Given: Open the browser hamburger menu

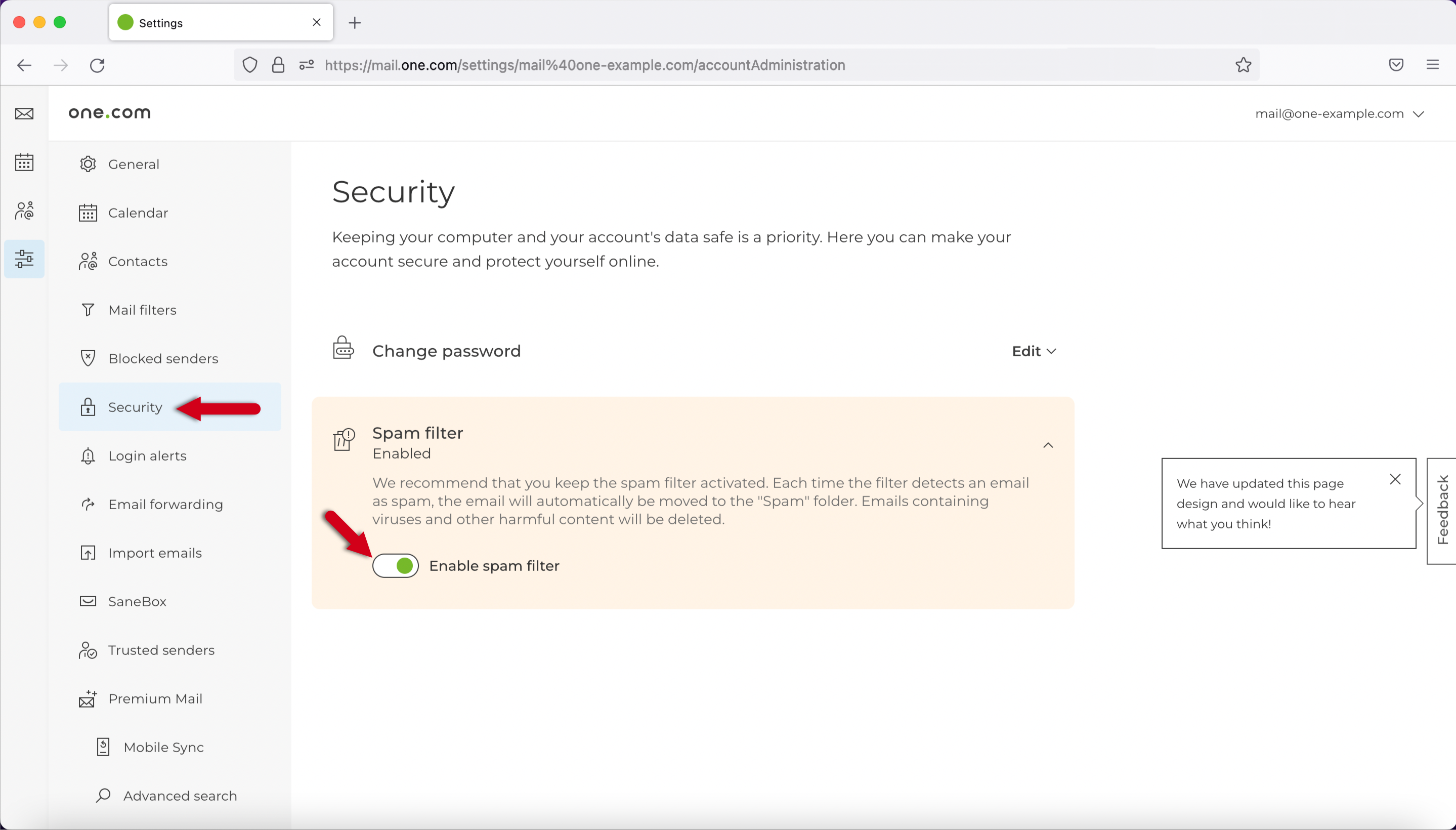Looking at the screenshot, I should (1433, 65).
